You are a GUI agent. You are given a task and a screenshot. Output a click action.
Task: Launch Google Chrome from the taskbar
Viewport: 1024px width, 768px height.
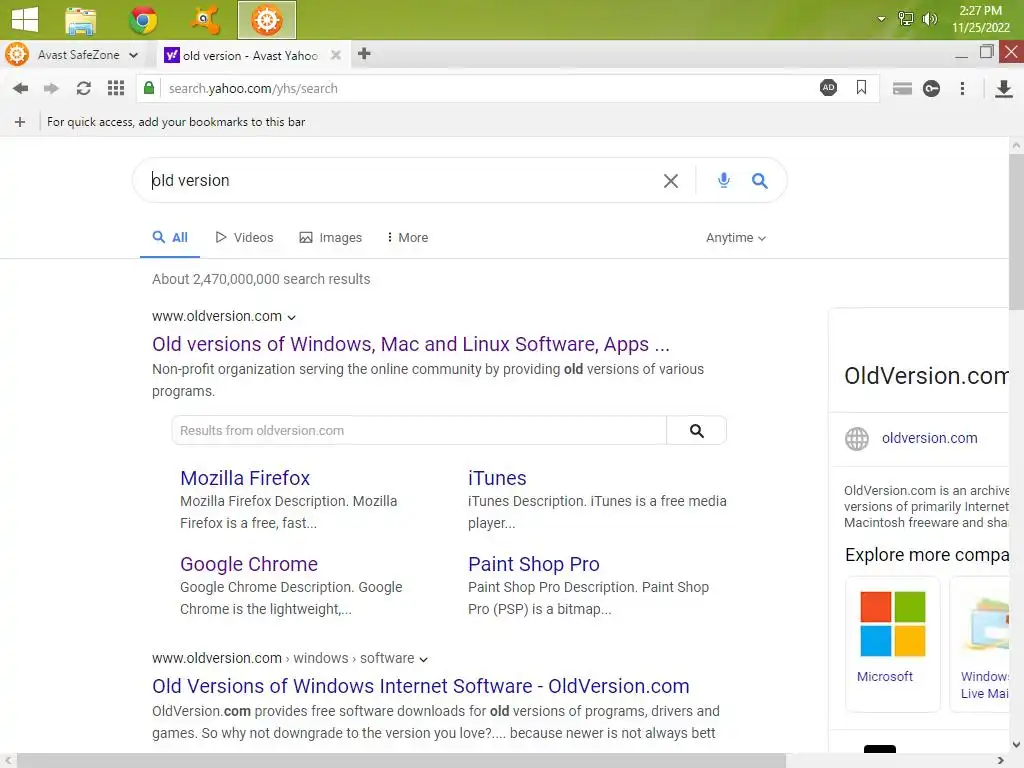143,20
